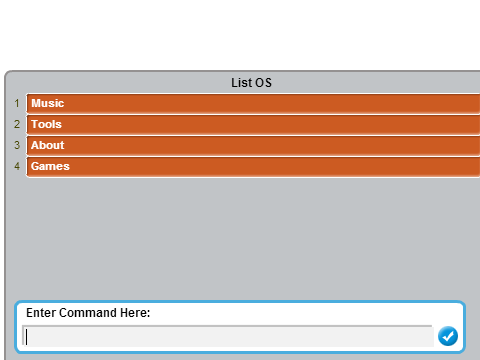Click the number 4 beside Games
The image size is (480, 360).
pos(17,166)
